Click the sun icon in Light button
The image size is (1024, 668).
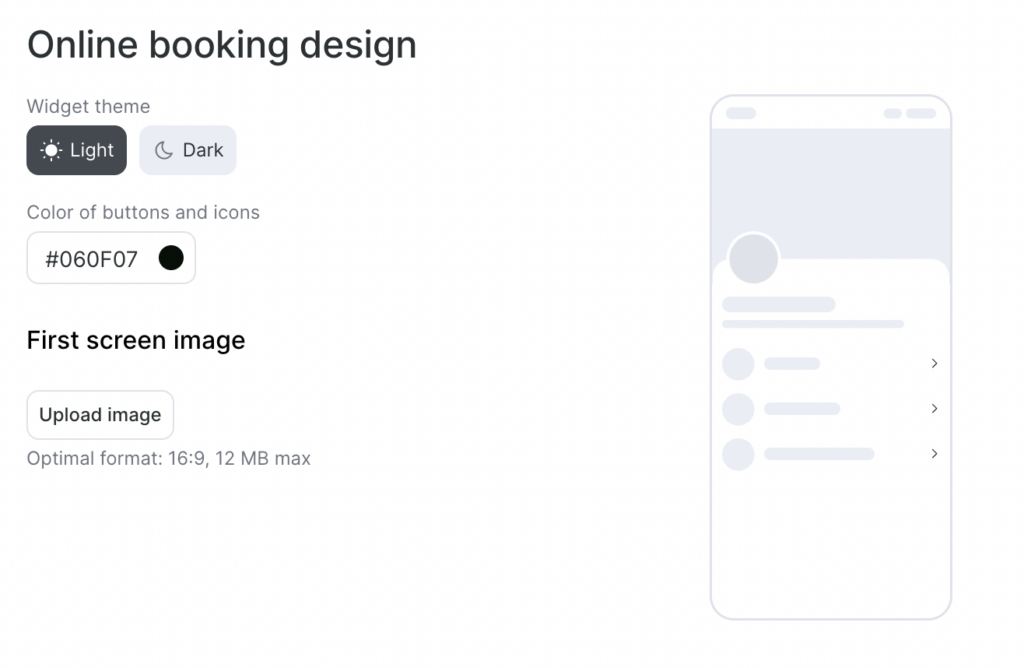tap(51, 150)
